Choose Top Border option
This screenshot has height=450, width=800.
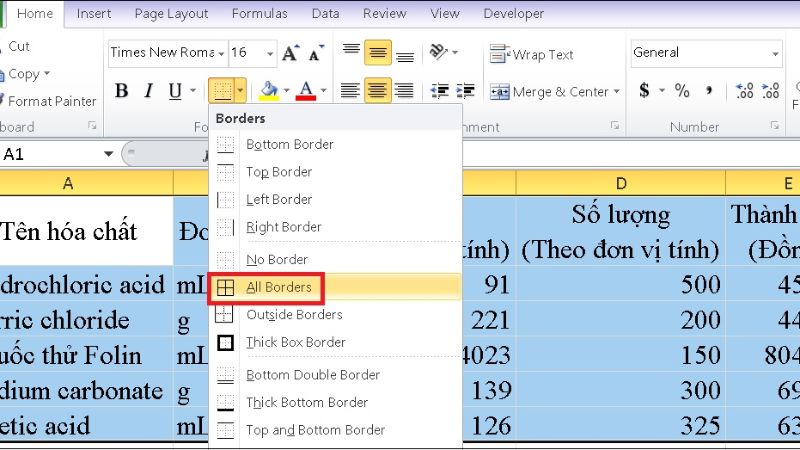[335, 172]
